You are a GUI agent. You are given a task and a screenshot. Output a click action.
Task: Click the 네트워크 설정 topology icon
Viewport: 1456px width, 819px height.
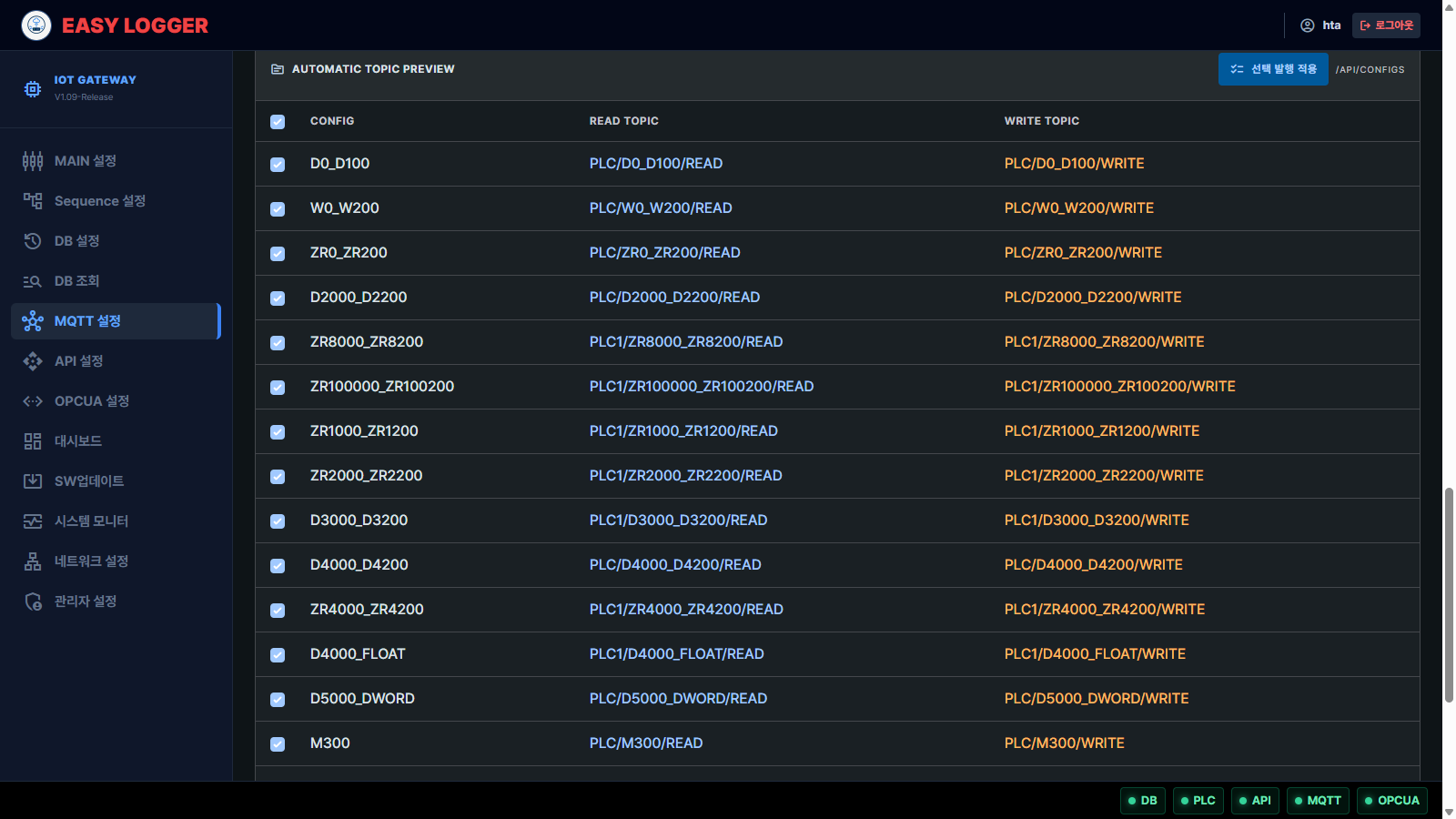click(33, 561)
